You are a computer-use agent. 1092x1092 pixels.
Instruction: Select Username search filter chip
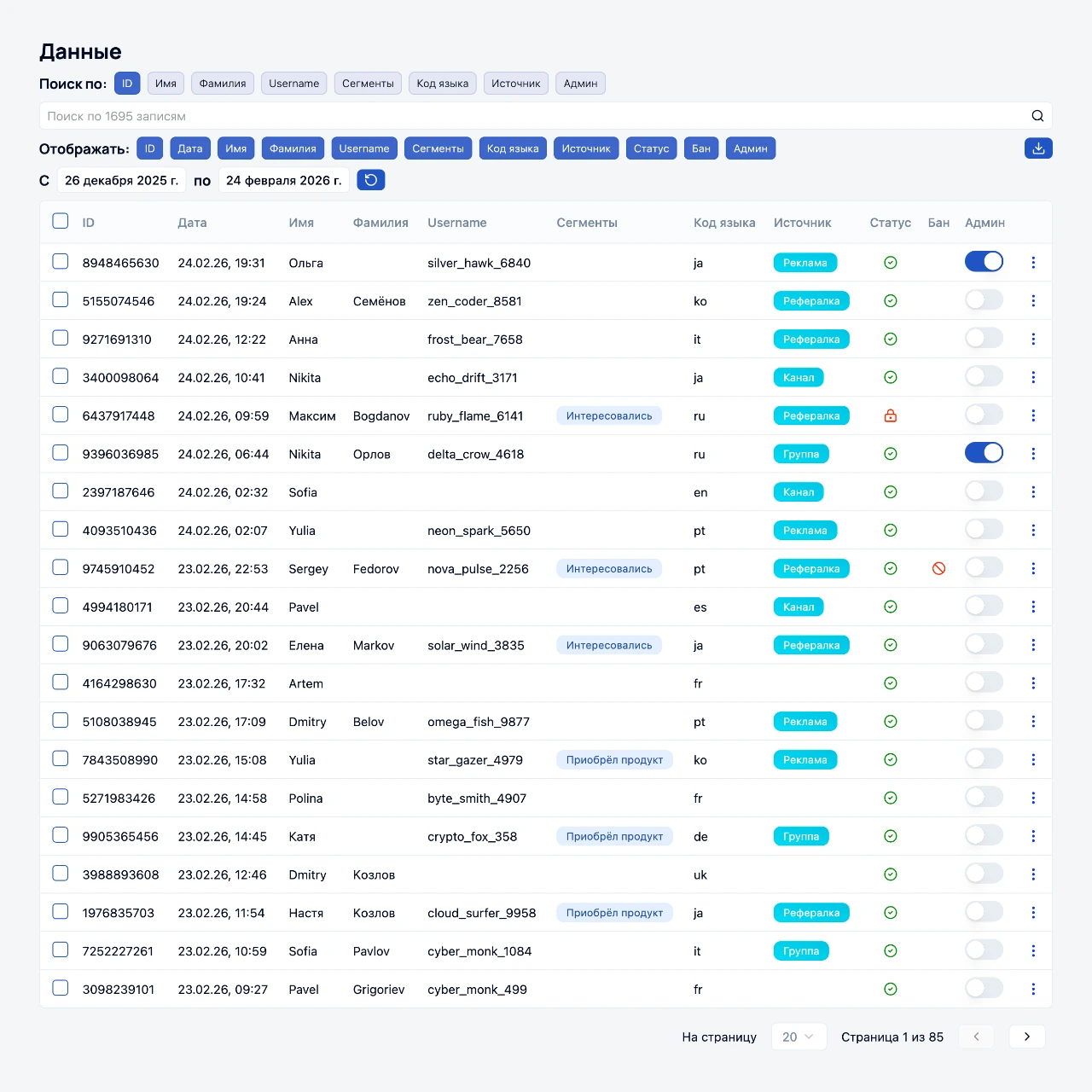pos(293,84)
